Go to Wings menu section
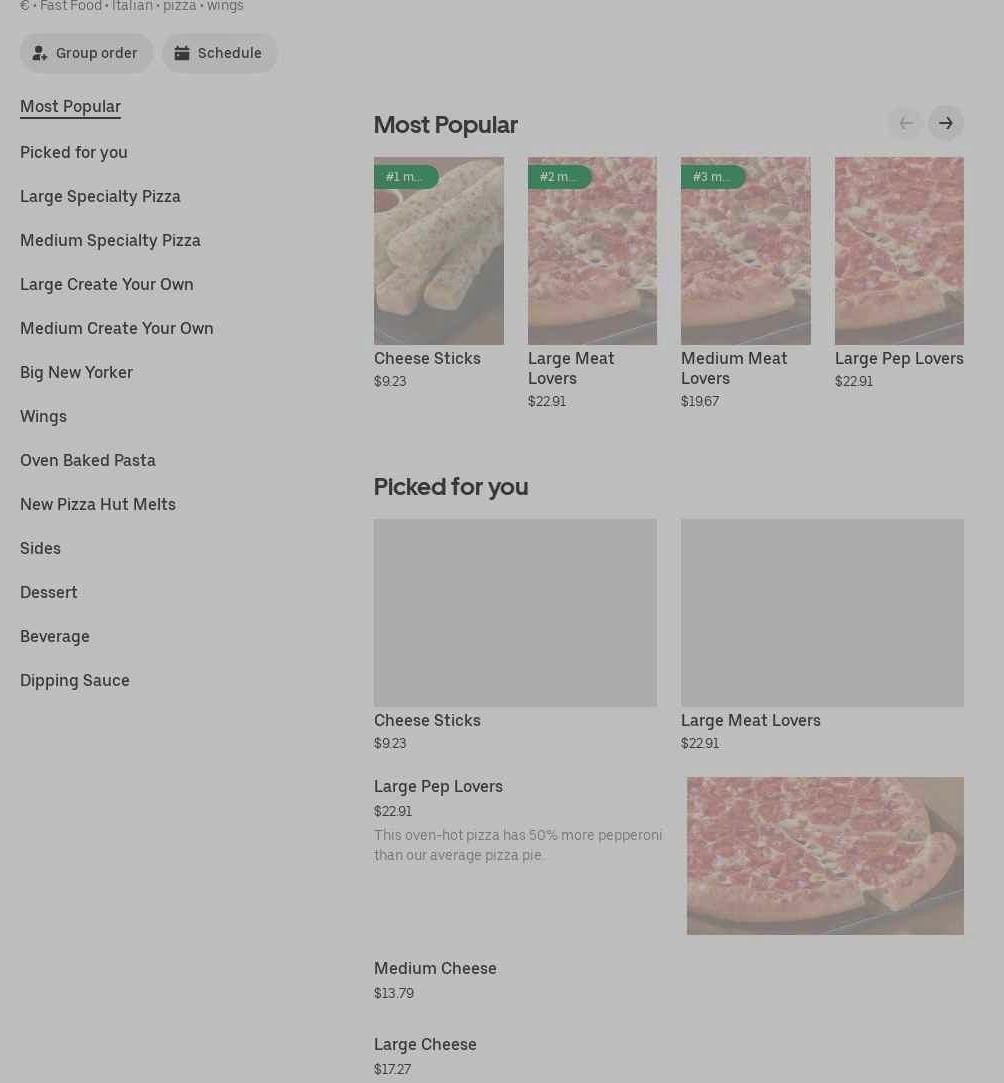 tap(43, 416)
